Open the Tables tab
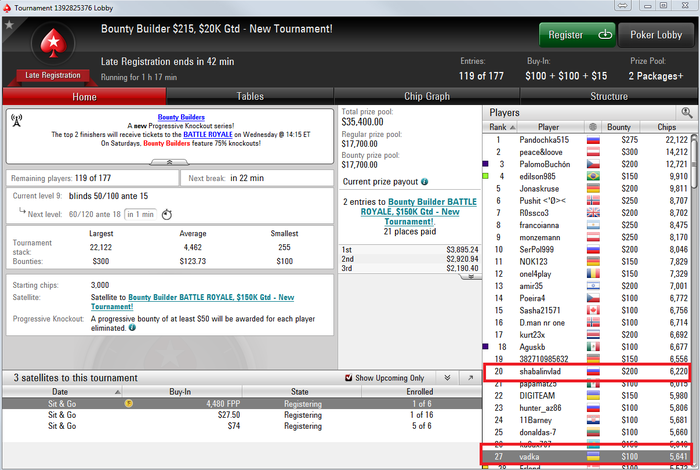Image resolution: width=700 pixels, height=470 pixels. [250, 96]
